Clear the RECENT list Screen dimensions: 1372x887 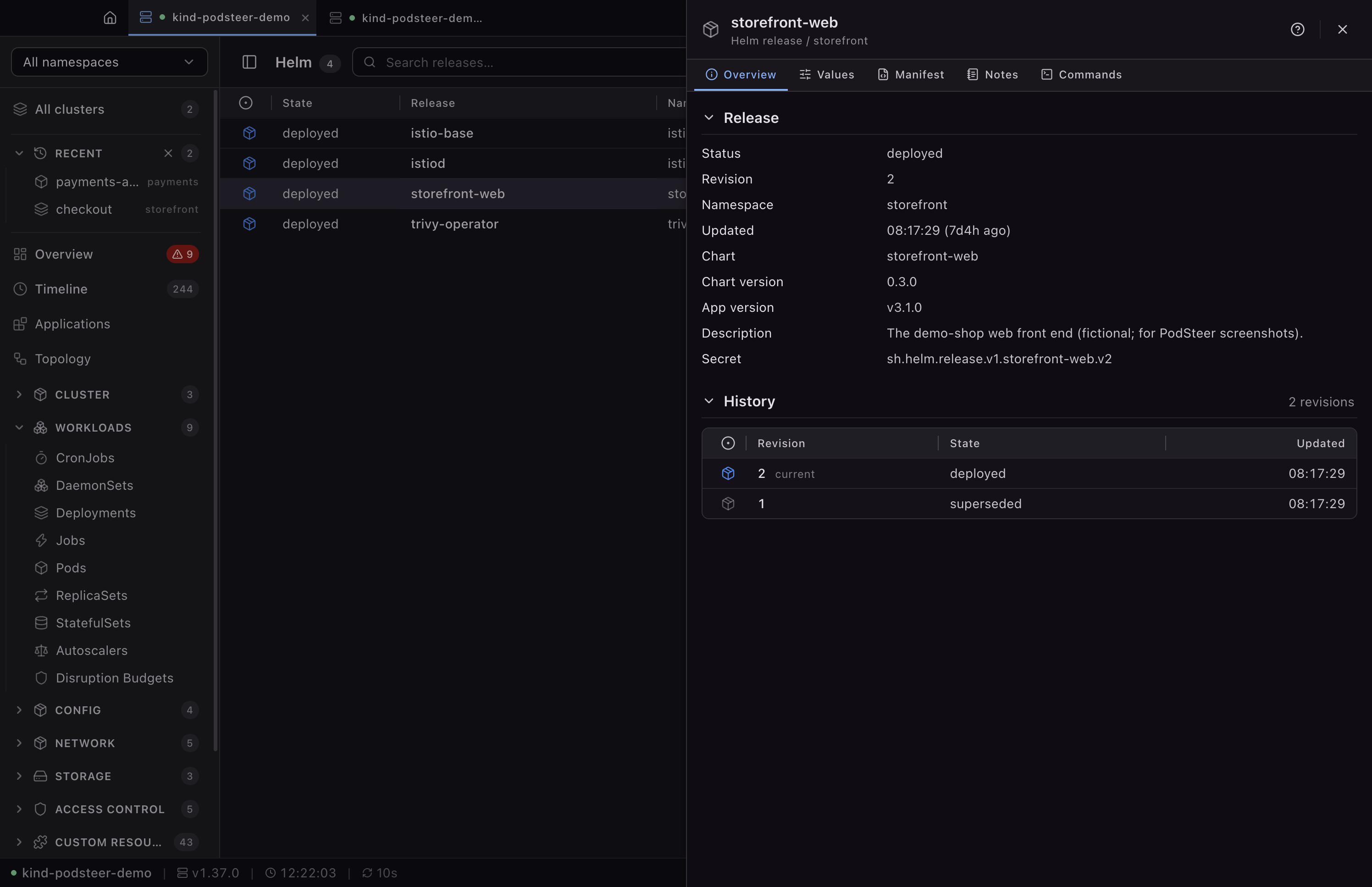pos(168,153)
